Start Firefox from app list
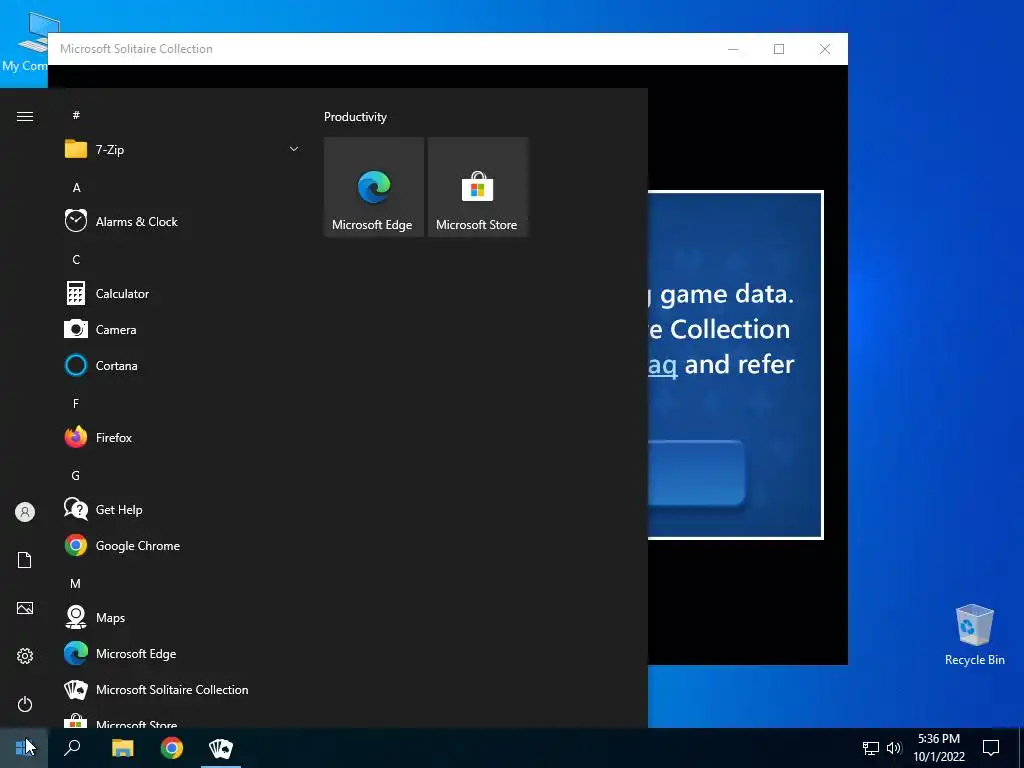The image size is (1024, 768). 182,437
